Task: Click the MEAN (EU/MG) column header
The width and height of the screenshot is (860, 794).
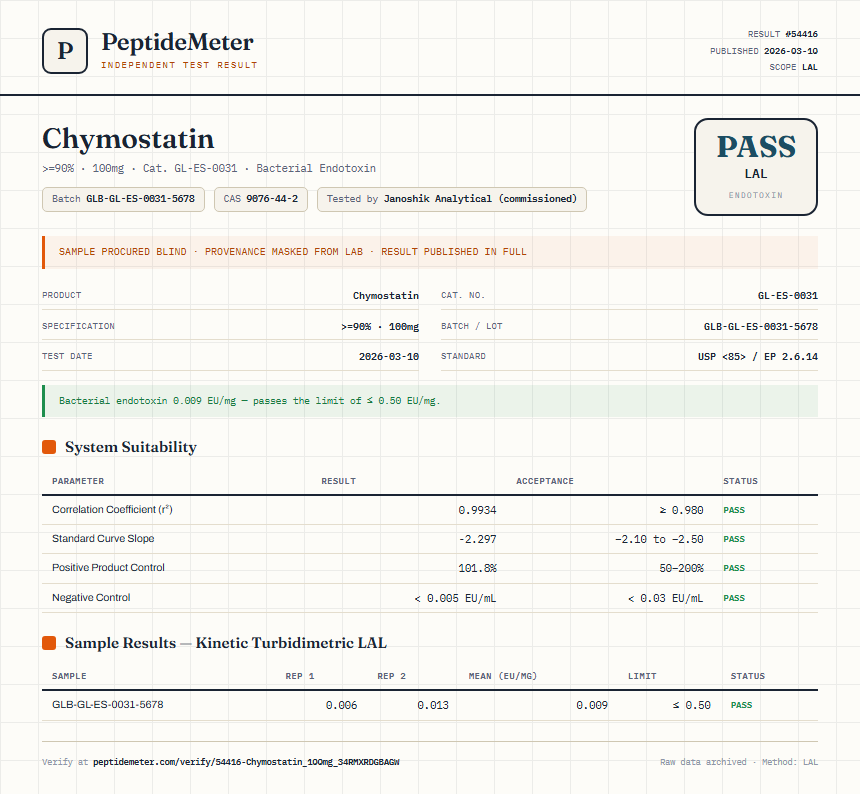Action: coord(502,676)
